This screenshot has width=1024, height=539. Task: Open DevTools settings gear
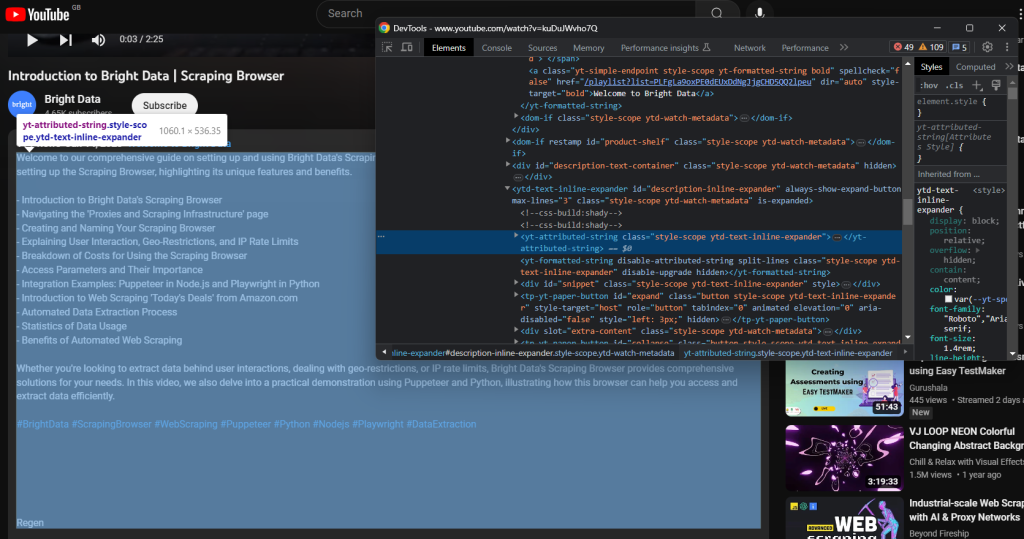click(987, 47)
